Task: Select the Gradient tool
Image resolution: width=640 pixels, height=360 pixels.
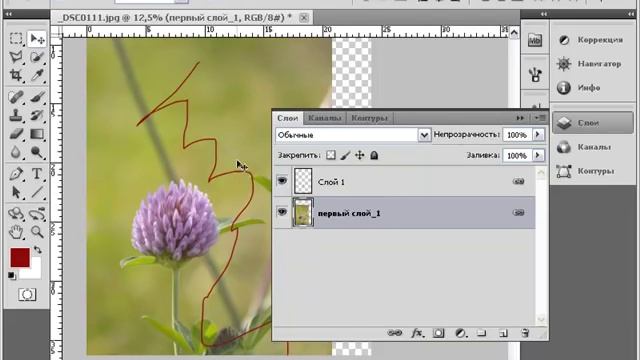Action: 37,134
